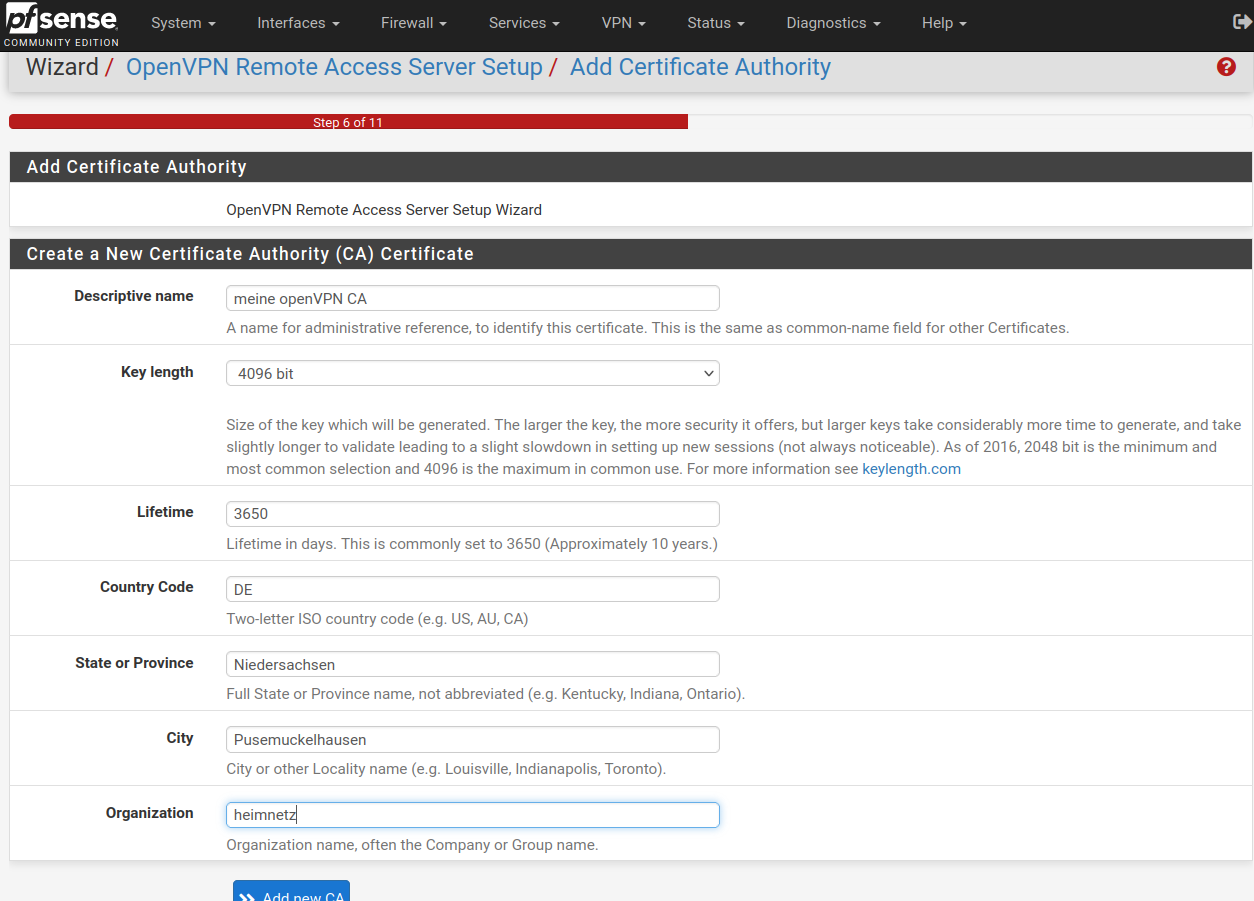This screenshot has width=1254, height=901.
Task: Click the OpenVPN Remote Access Server Setup Wizard text
Action: click(384, 210)
